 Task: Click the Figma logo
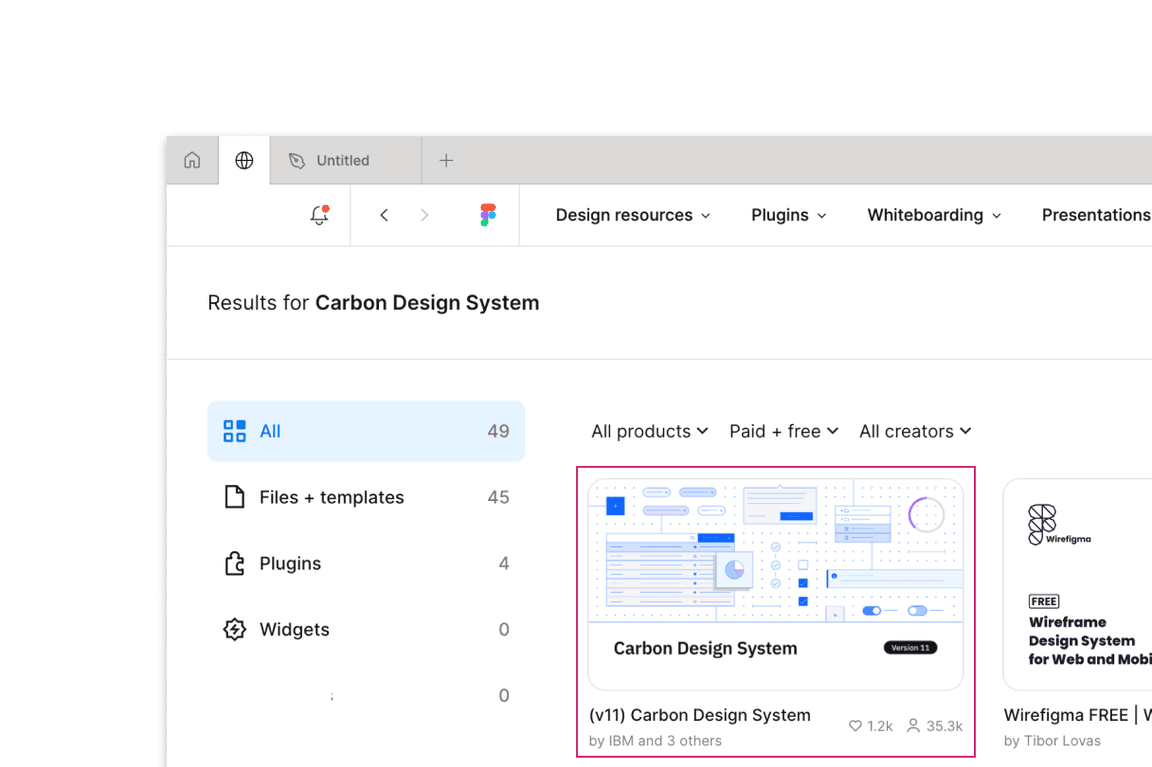tap(488, 215)
